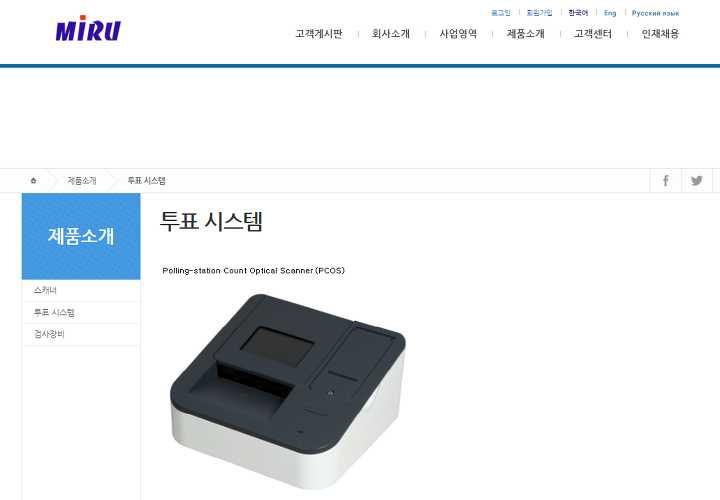The width and height of the screenshot is (720, 500).
Task: Open 회사소개 menu
Action: point(391,34)
